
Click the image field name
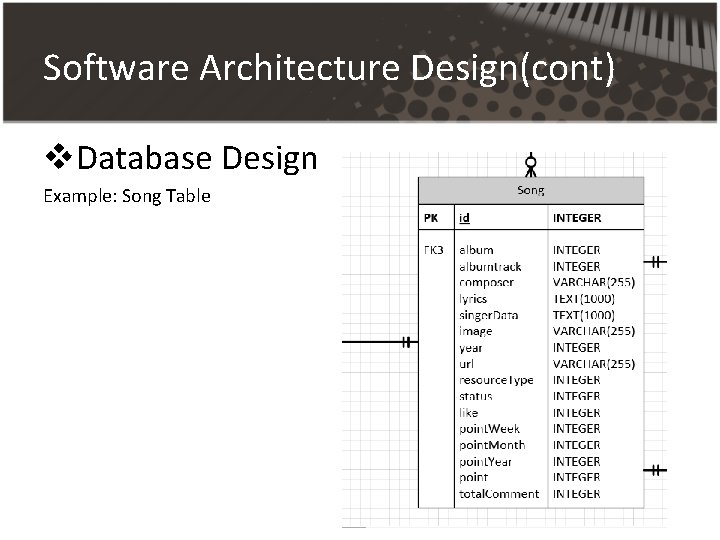pyautogui.click(x=476, y=332)
